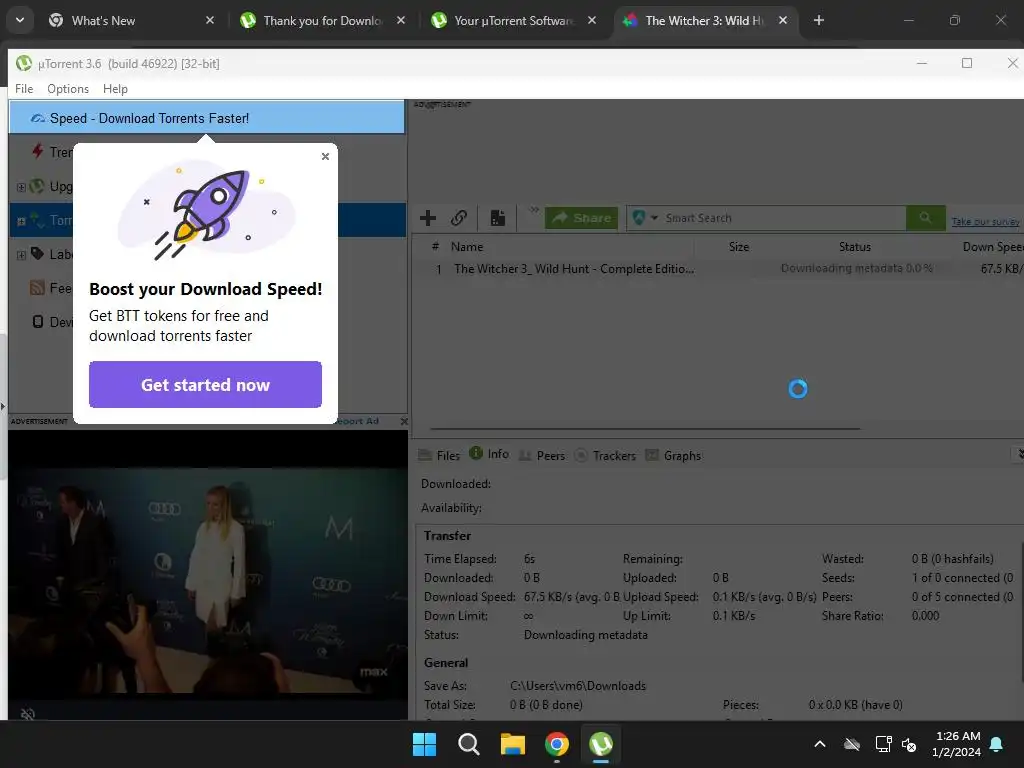This screenshot has height=768, width=1024.
Task: Click the green search magnifier button
Action: pyautogui.click(x=925, y=218)
